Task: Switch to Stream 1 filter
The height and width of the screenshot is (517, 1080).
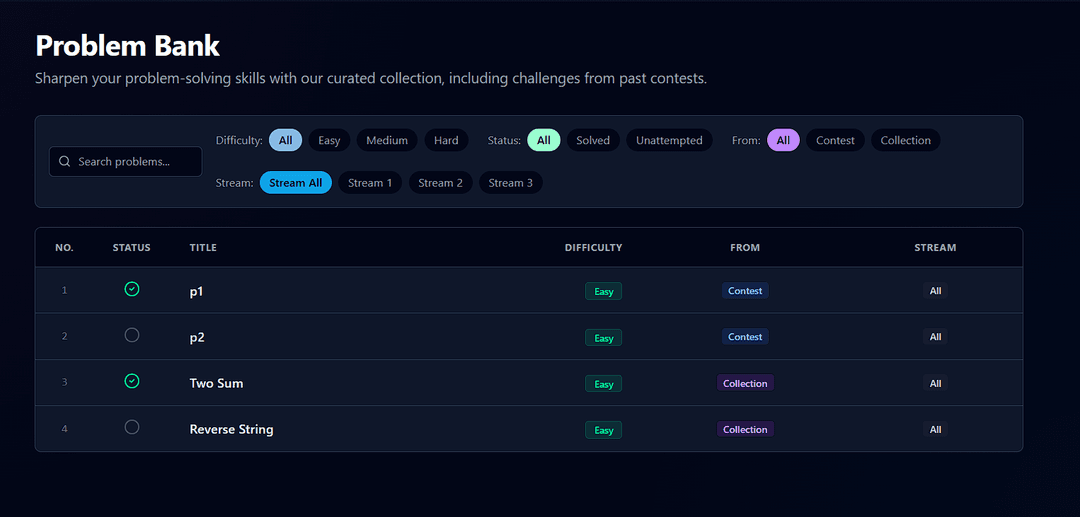Action: (370, 183)
